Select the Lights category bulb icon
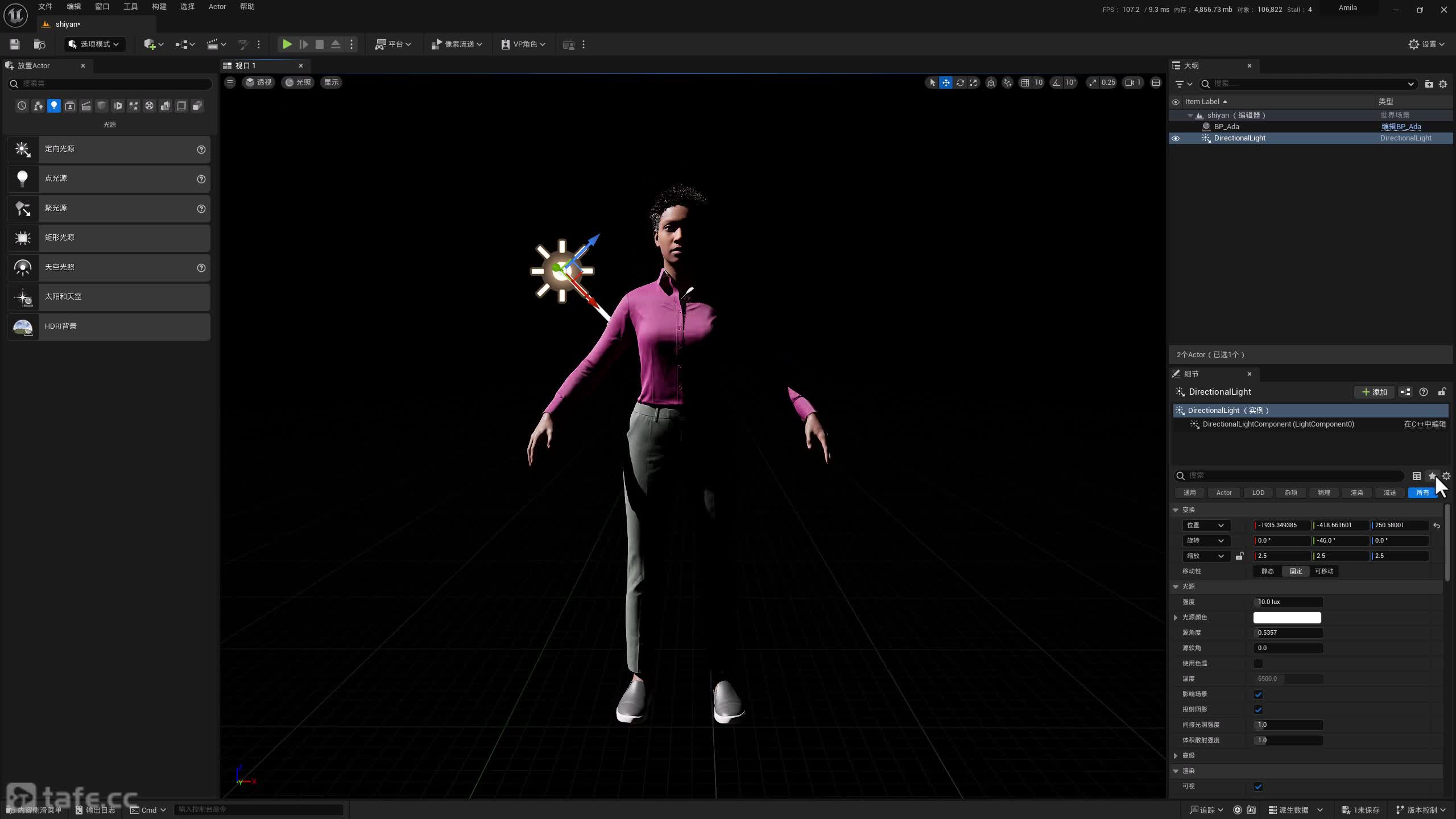 point(54,106)
